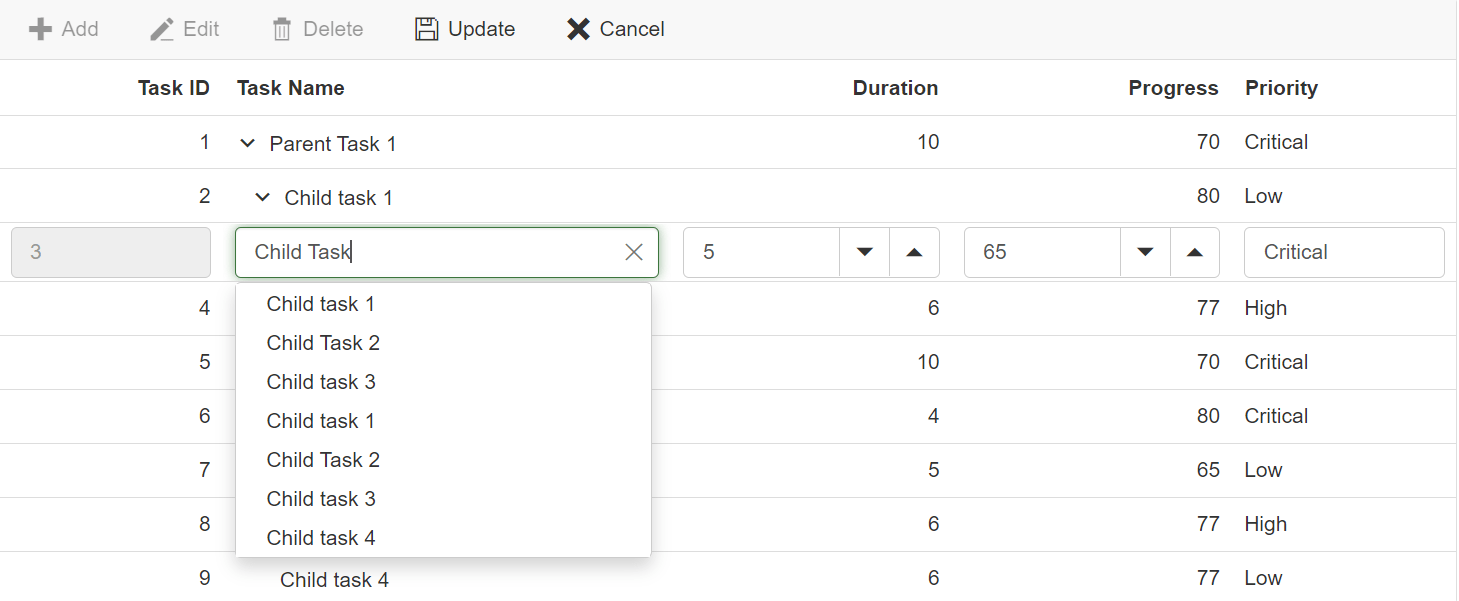
Task: Increment Duration with the up arrow
Action: click(915, 252)
